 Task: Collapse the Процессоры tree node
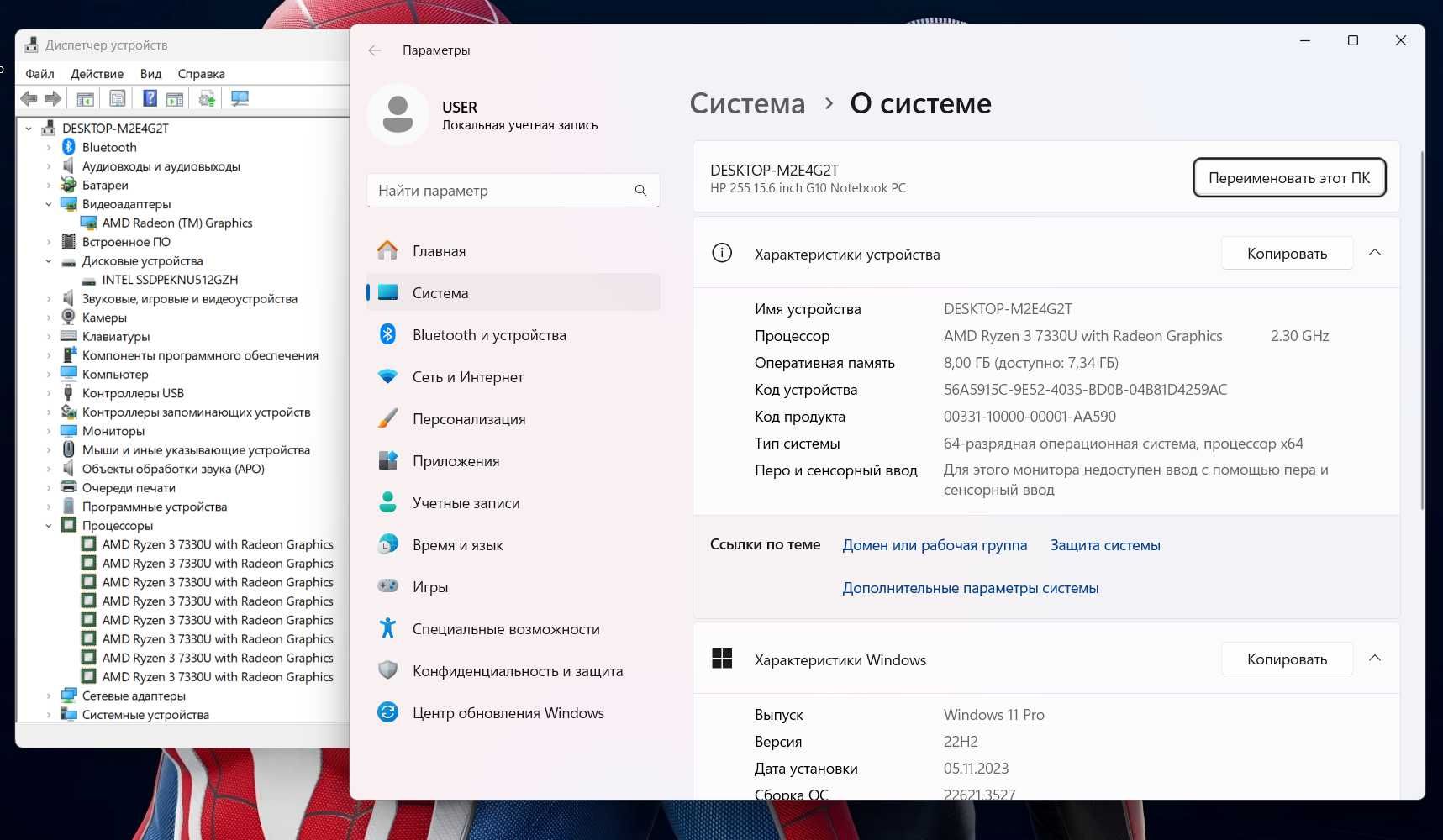tap(49, 526)
